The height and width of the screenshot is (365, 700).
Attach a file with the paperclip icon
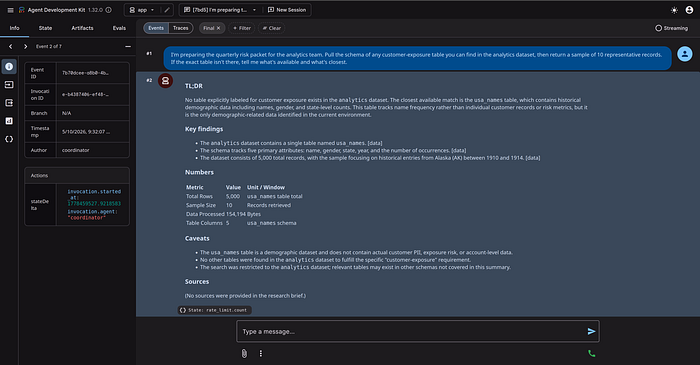click(x=244, y=353)
